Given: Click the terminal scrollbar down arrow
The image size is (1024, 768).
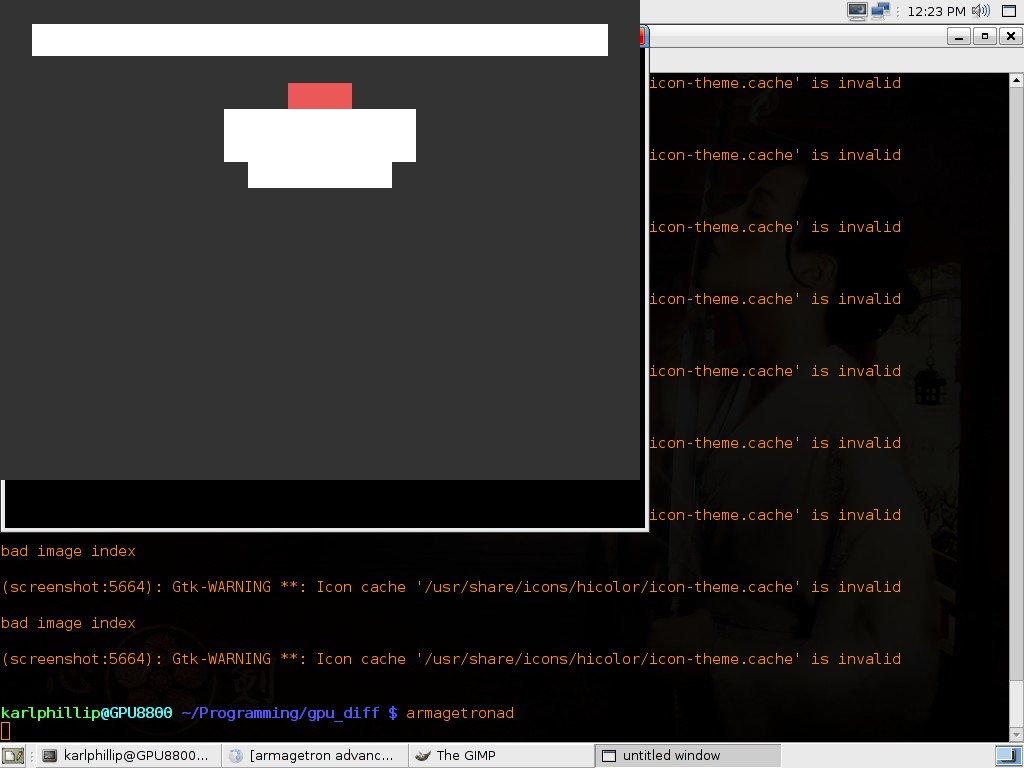Looking at the screenshot, I should (x=1016, y=735).
